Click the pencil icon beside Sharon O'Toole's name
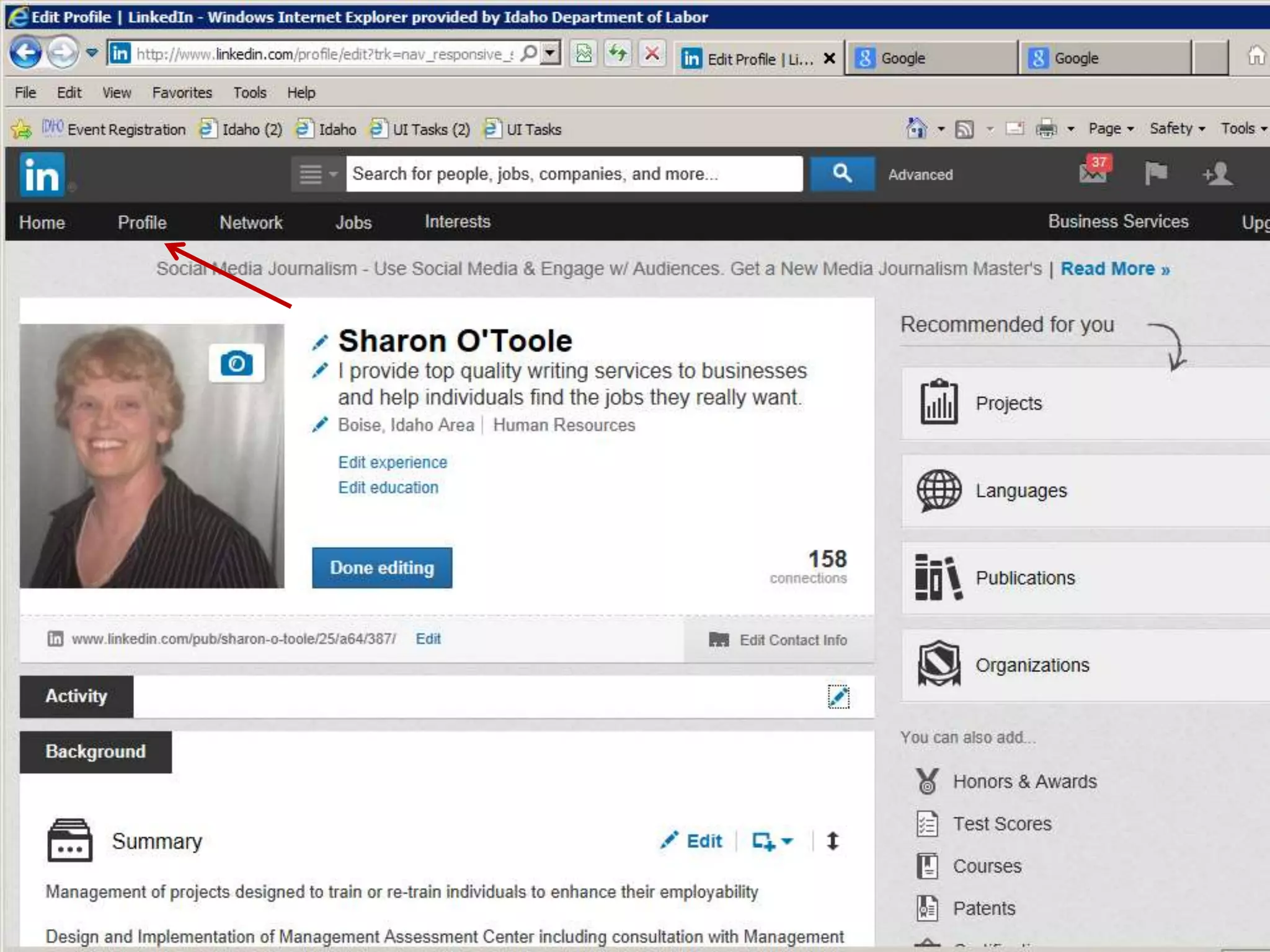 tap(320, 342)
